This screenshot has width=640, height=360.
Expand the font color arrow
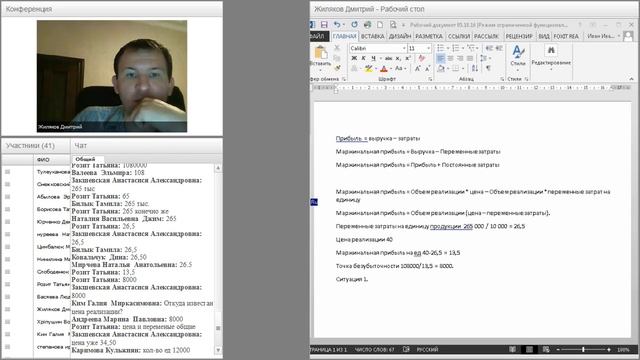coord(390,69)
